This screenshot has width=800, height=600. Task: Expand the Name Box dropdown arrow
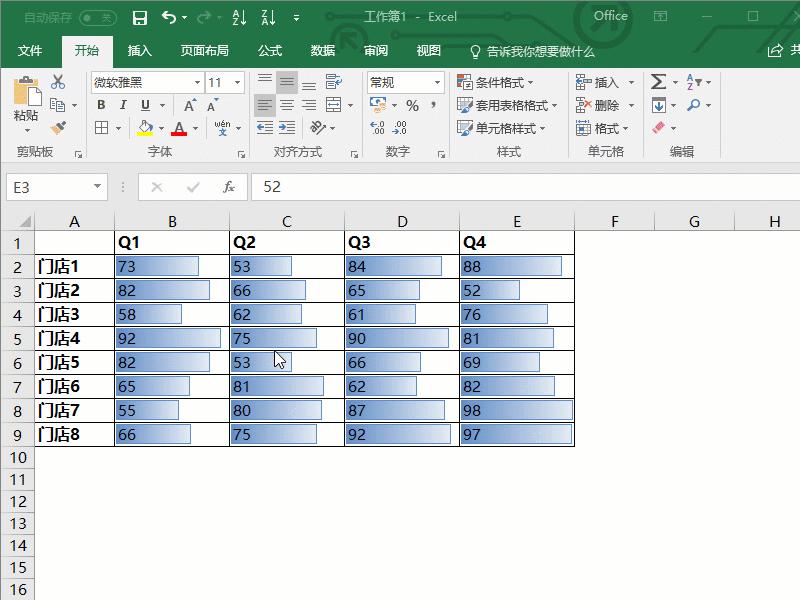coord(97,187)
